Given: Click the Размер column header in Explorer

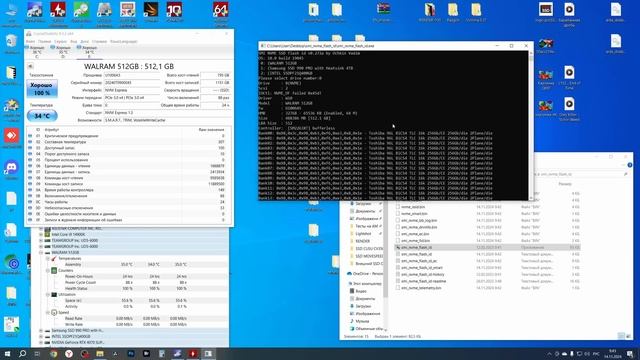Looking at the screenshot, I should 565,184.
